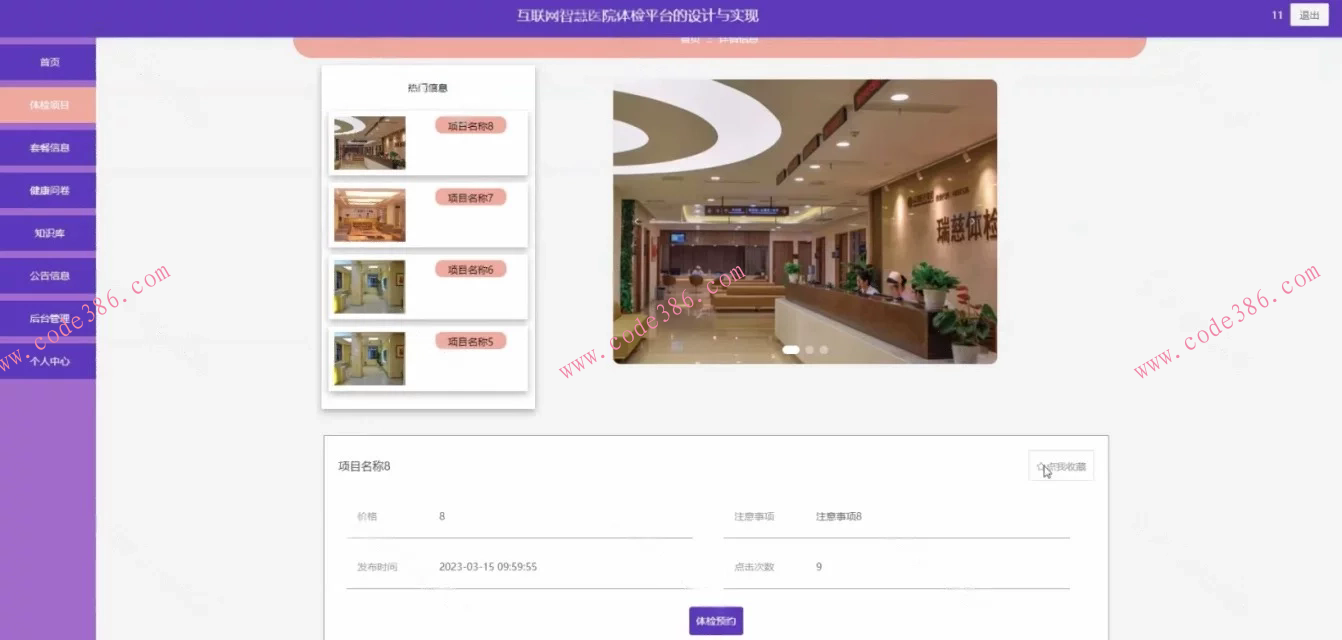The height and width of the screenshot is (640, 1342).
Task: Open 套餐信息 from the sidebar
Action: (48, 147)
